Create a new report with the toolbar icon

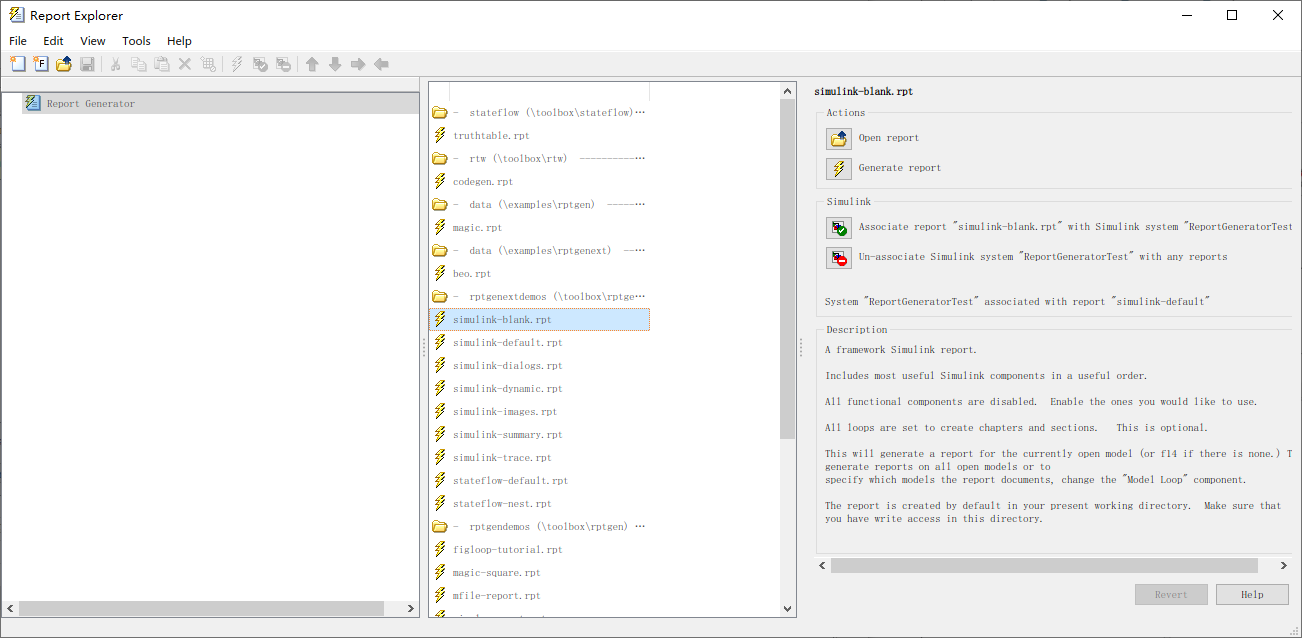point(17,63)
